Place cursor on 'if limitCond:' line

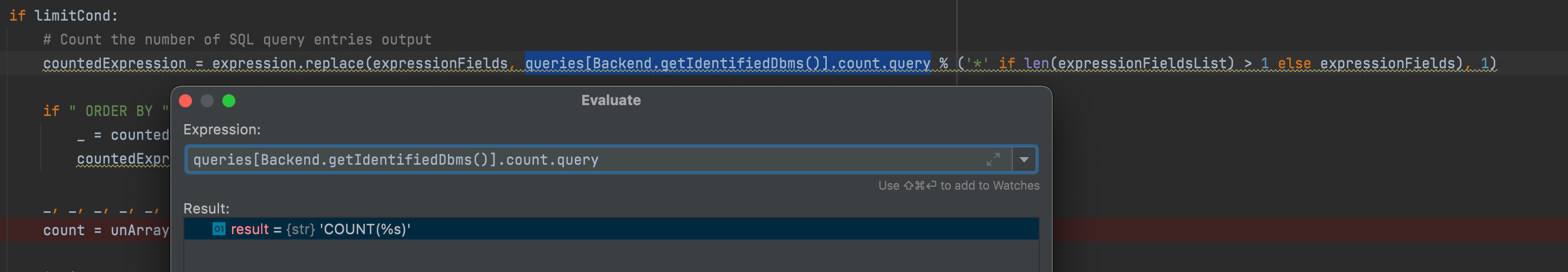click(x=63, y=16)
